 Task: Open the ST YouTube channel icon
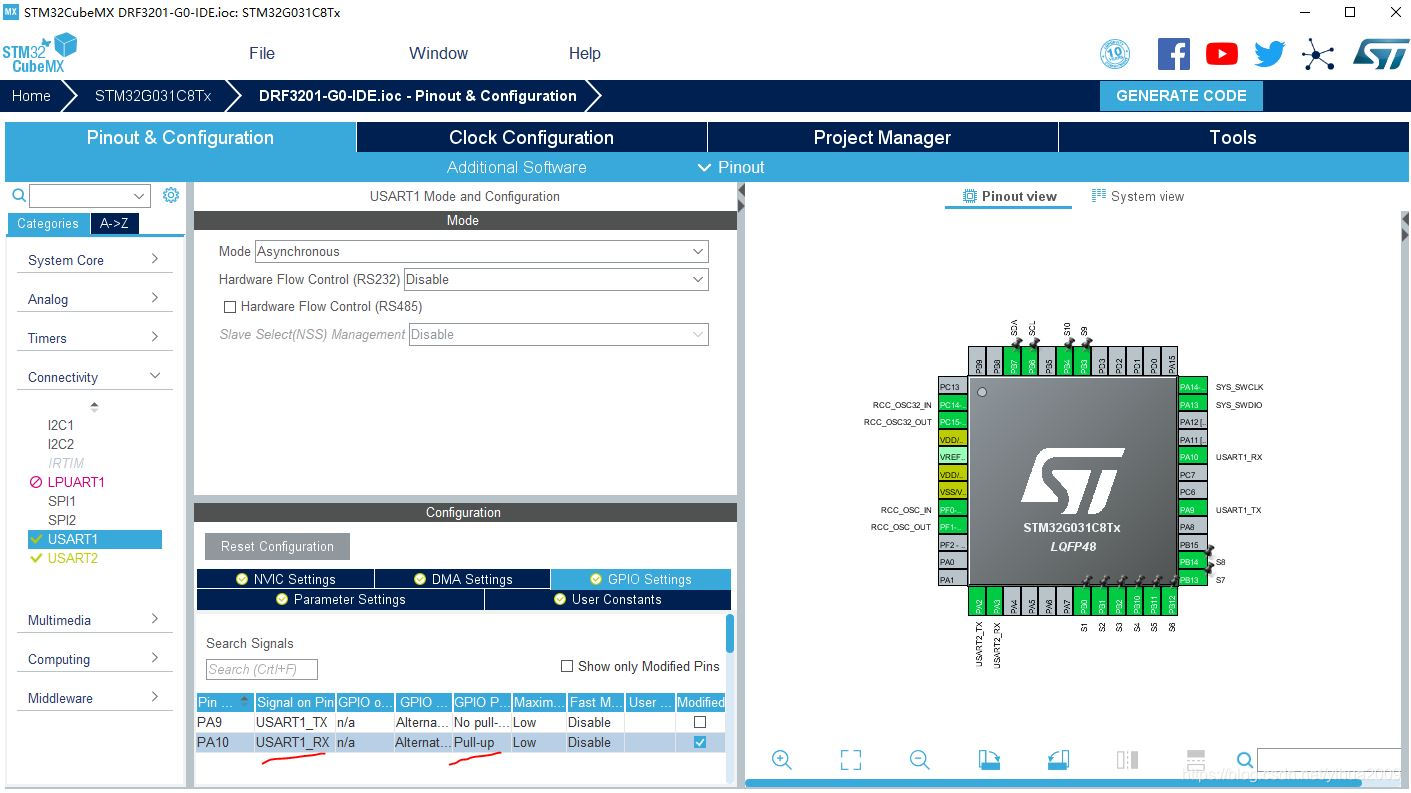1221,54
